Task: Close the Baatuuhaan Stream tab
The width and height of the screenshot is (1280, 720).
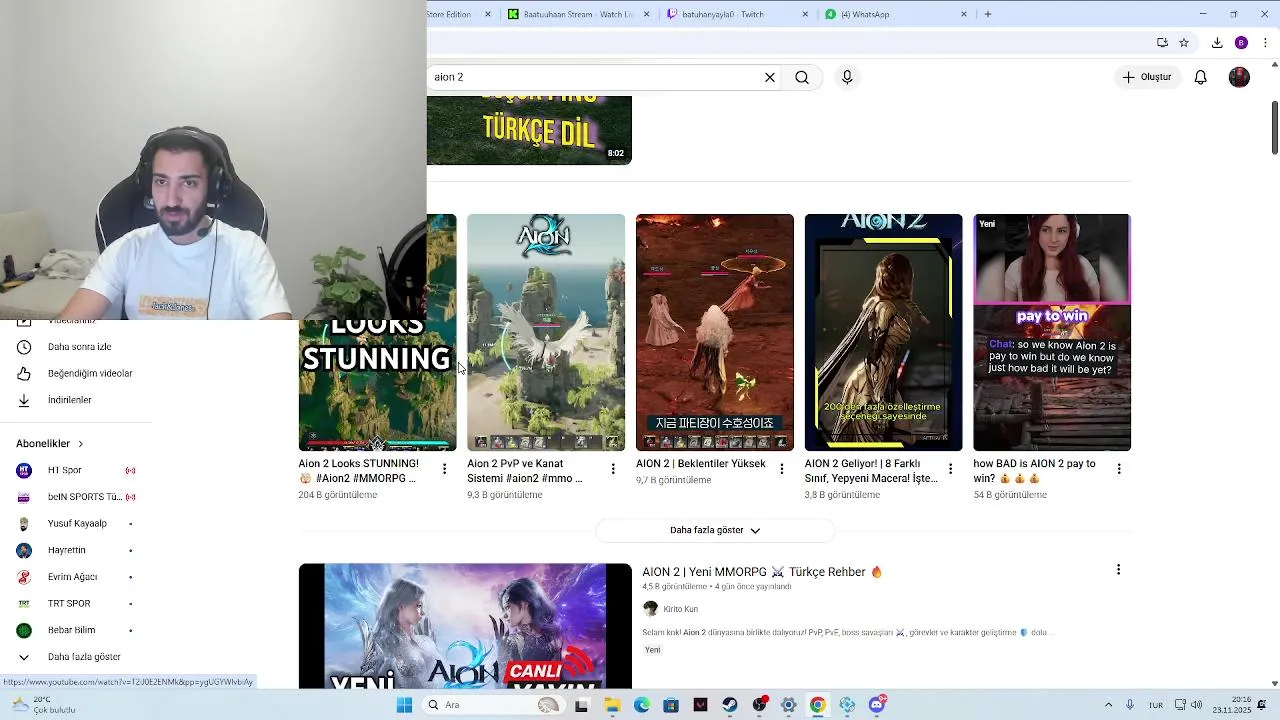Action: click(x=647, y=14)
